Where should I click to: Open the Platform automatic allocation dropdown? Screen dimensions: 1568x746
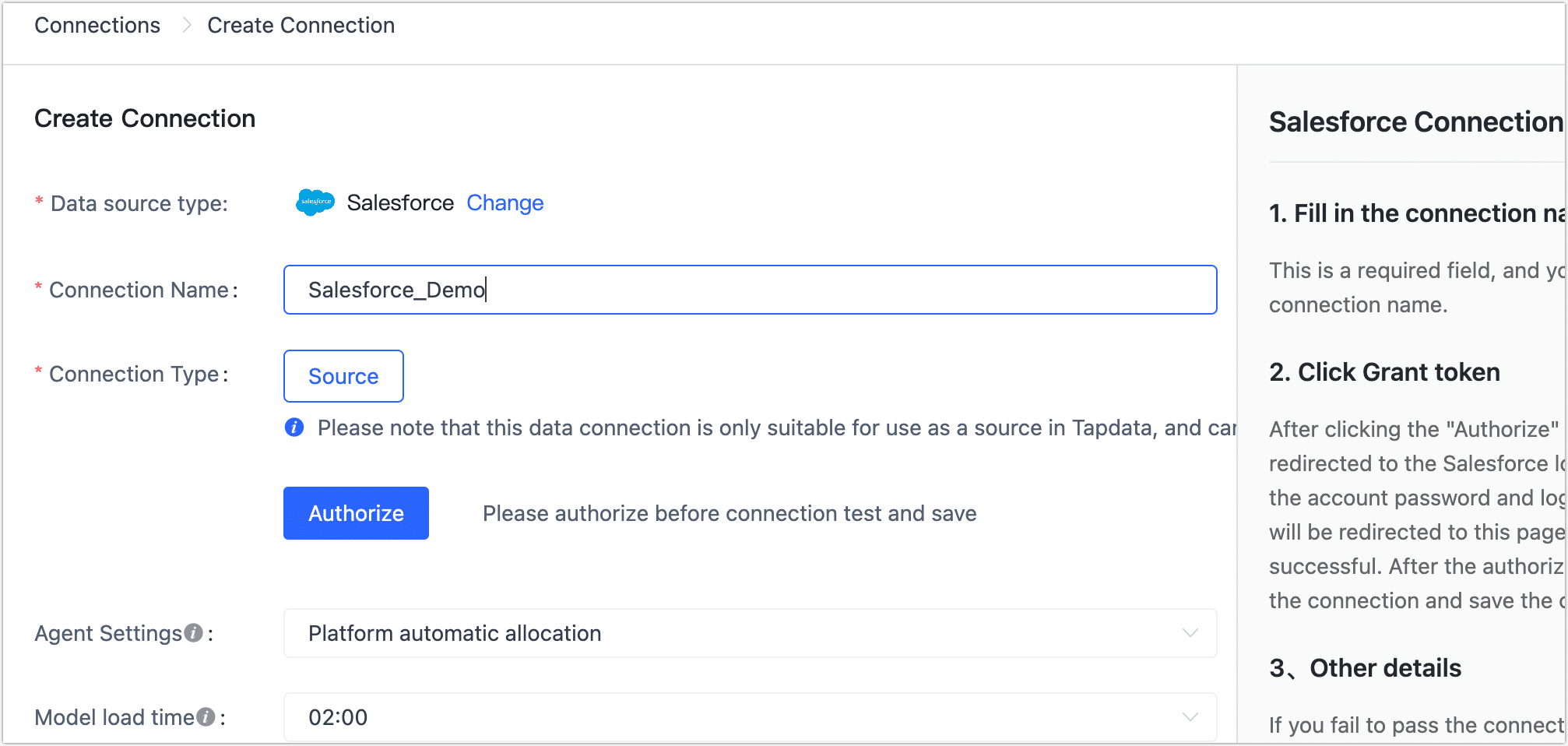(x=750, y=633)
